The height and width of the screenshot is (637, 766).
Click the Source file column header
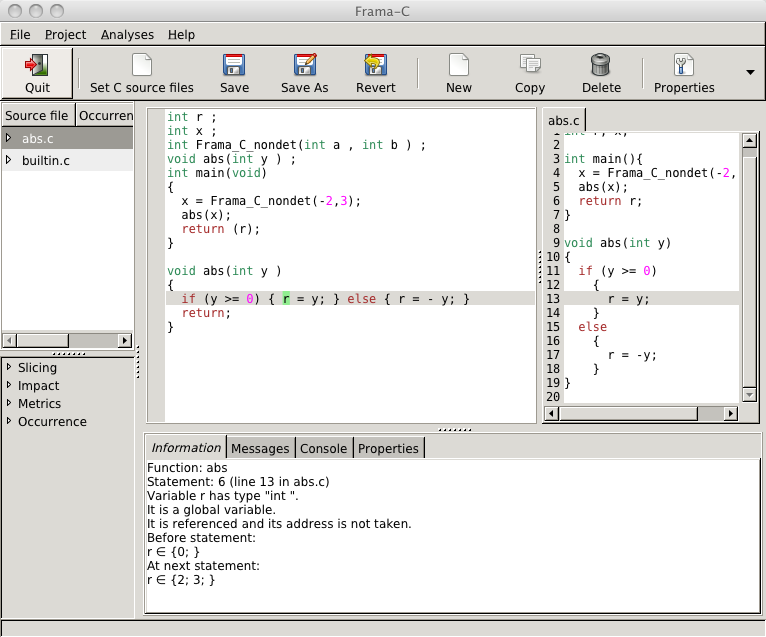point(38,115)
